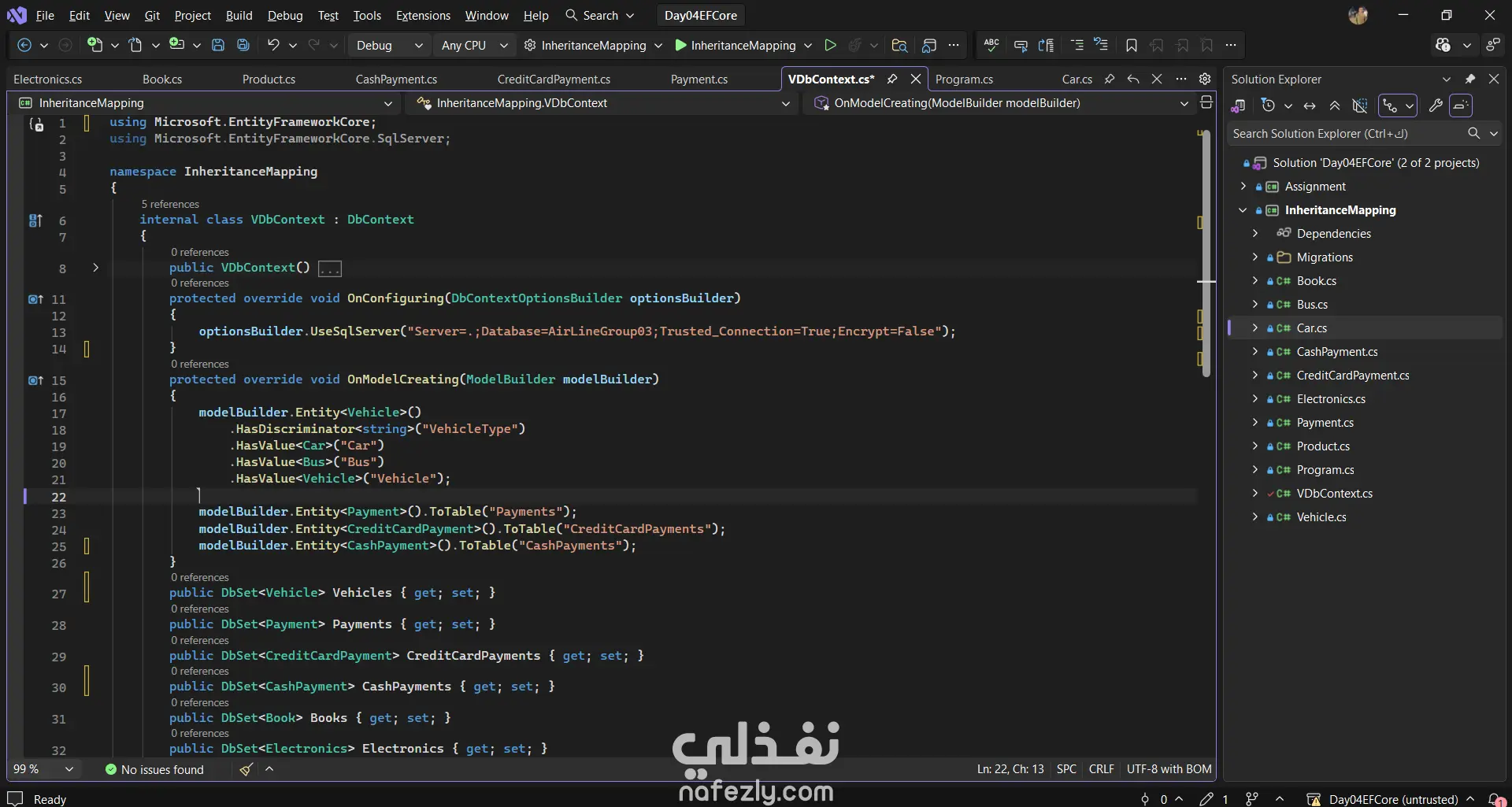This screenshot has width=1512, height=807.
Task: Close the VDbContext.cs tab
Action: pyautogui.click(x=915, y=80)
